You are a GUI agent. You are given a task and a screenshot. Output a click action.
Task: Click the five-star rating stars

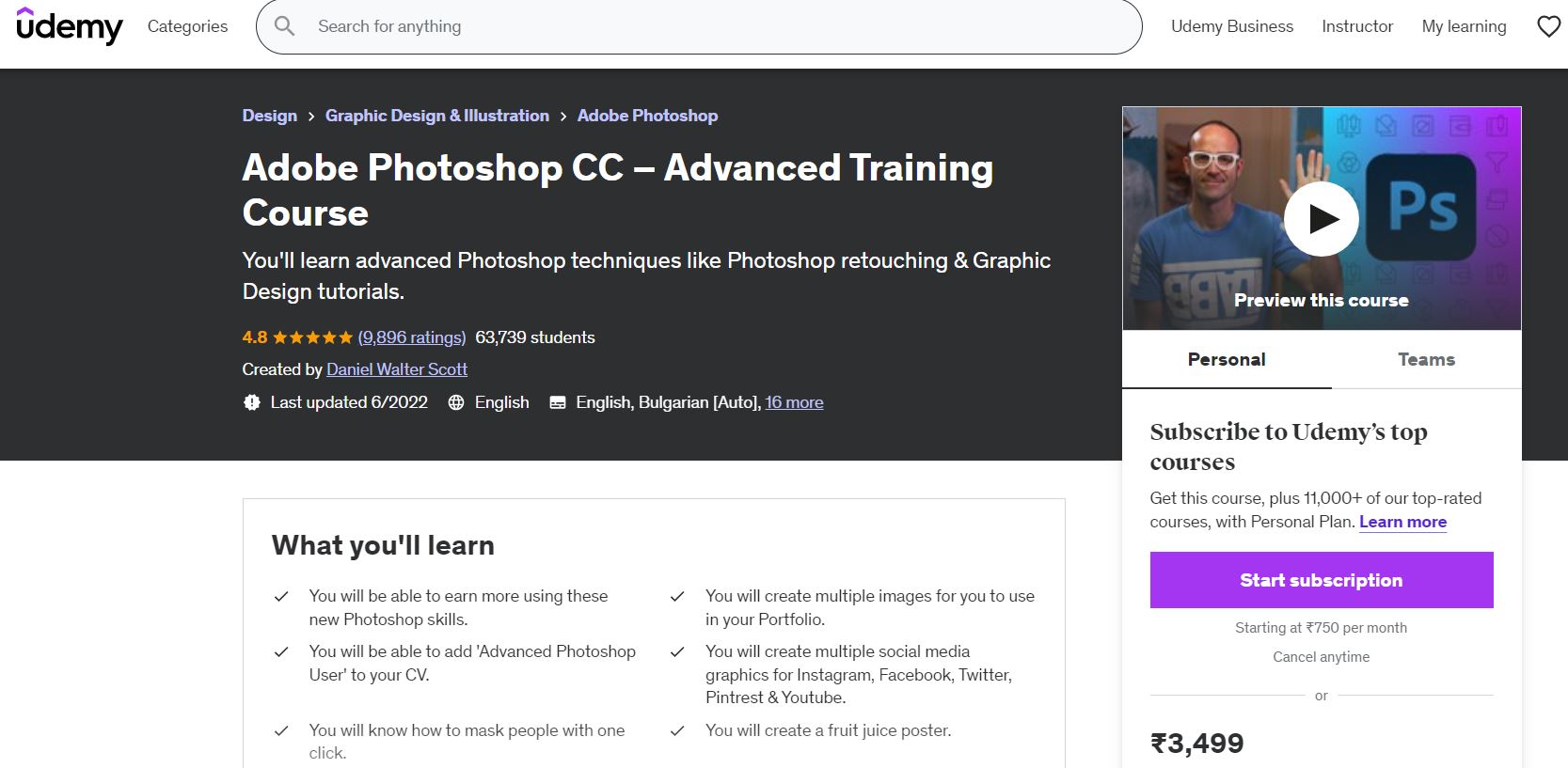pos(312,337)
